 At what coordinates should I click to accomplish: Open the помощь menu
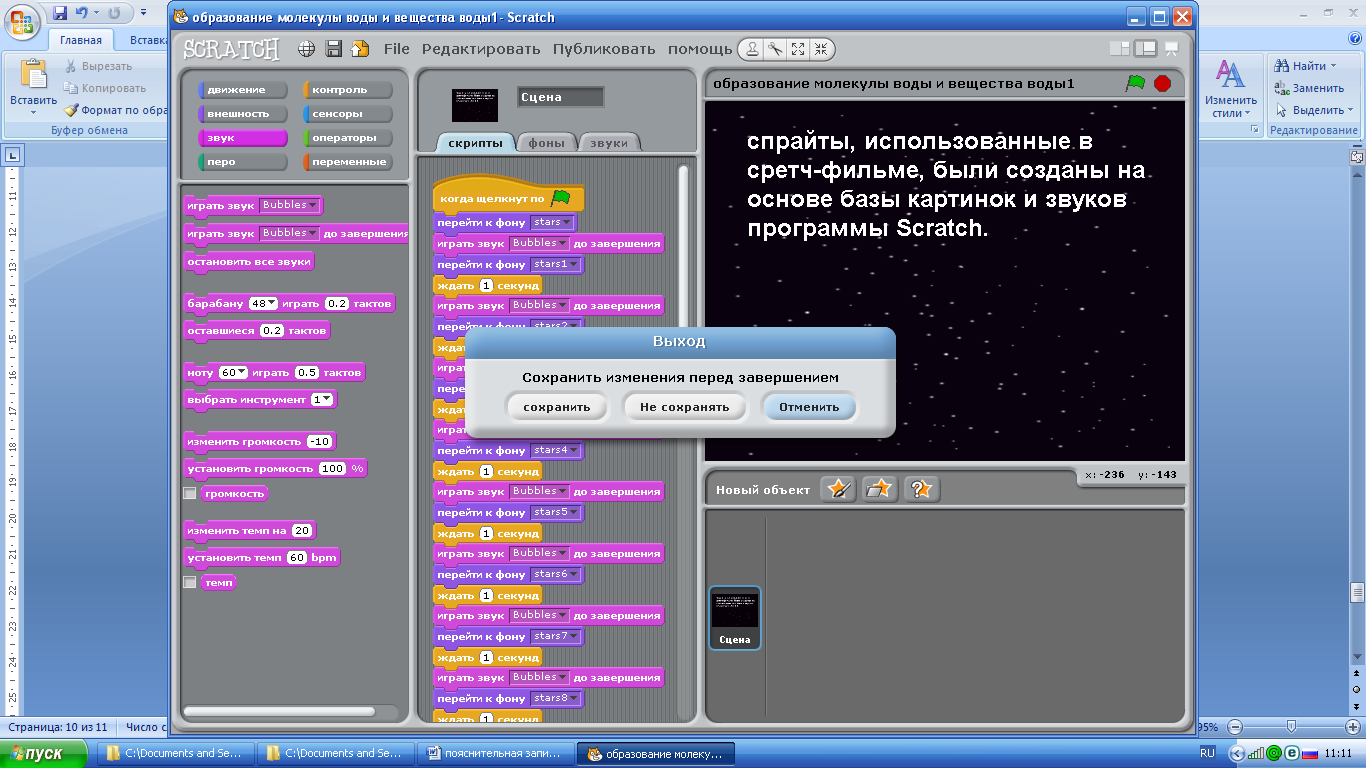click(x=700, y=49)
